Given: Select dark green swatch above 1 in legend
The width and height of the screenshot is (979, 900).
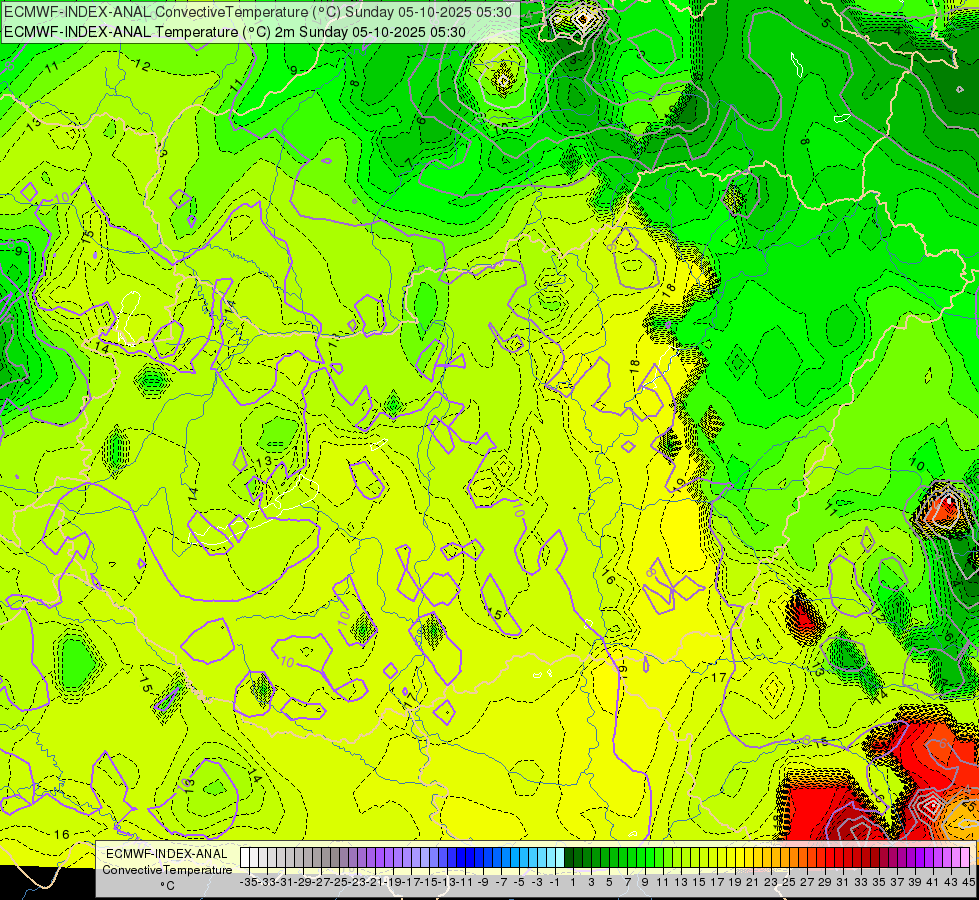Looking at the screenshot, I should [570, 858].
